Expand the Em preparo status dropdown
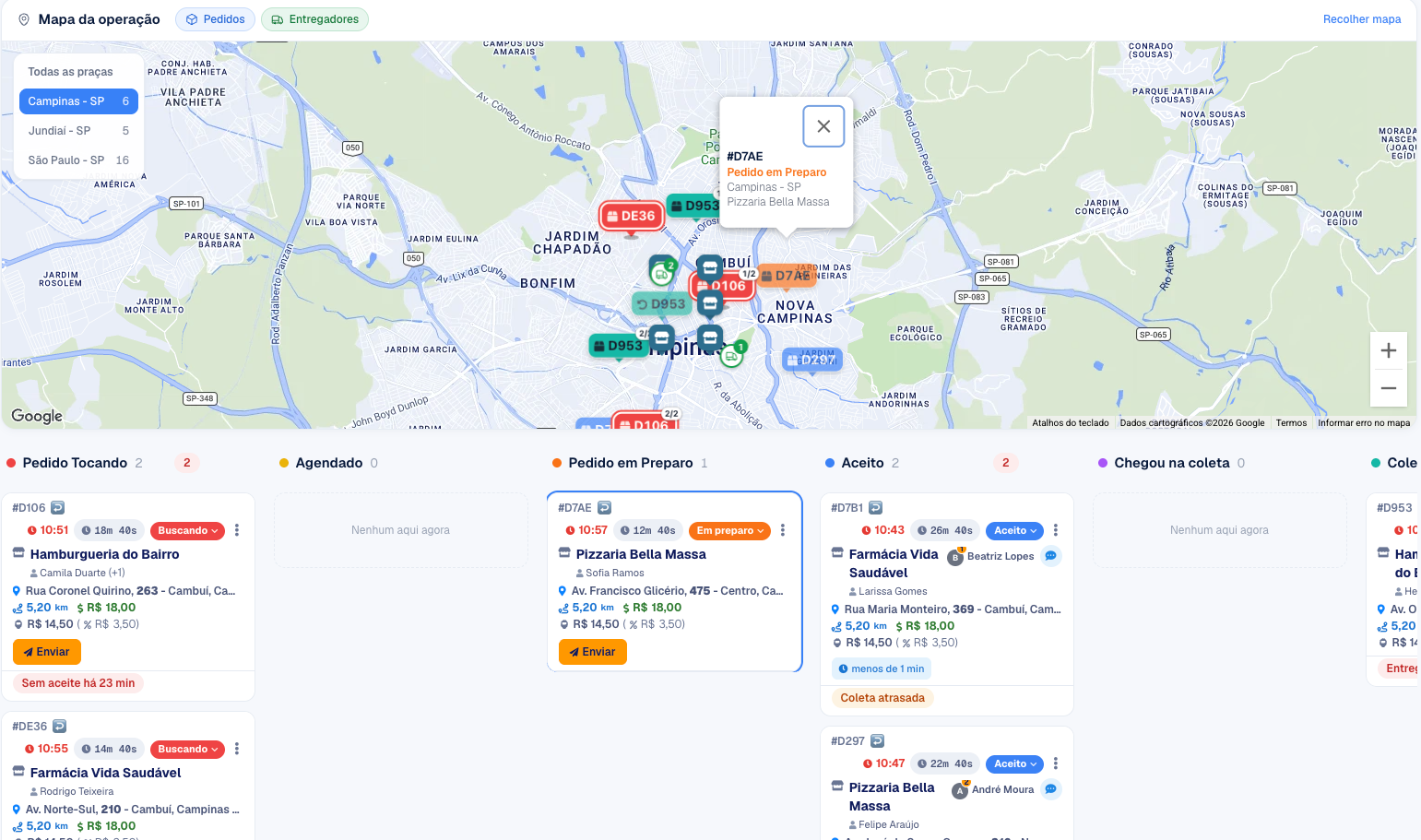Viewport: 1421px width, 840px height. pos(730,530)
